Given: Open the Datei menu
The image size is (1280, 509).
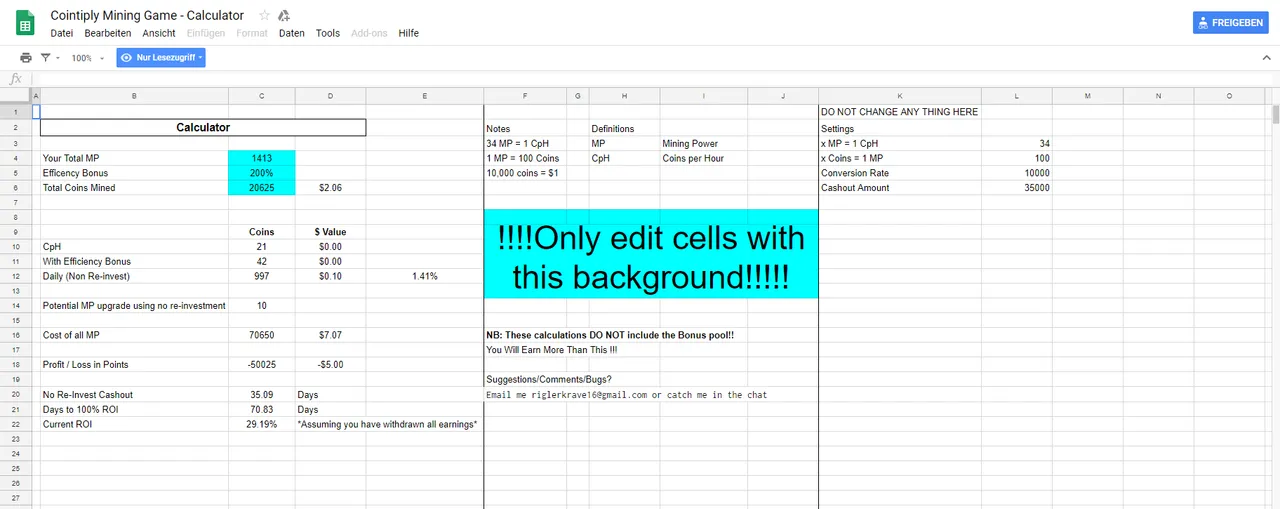Looking at the screenshot, I should (62, 33).
